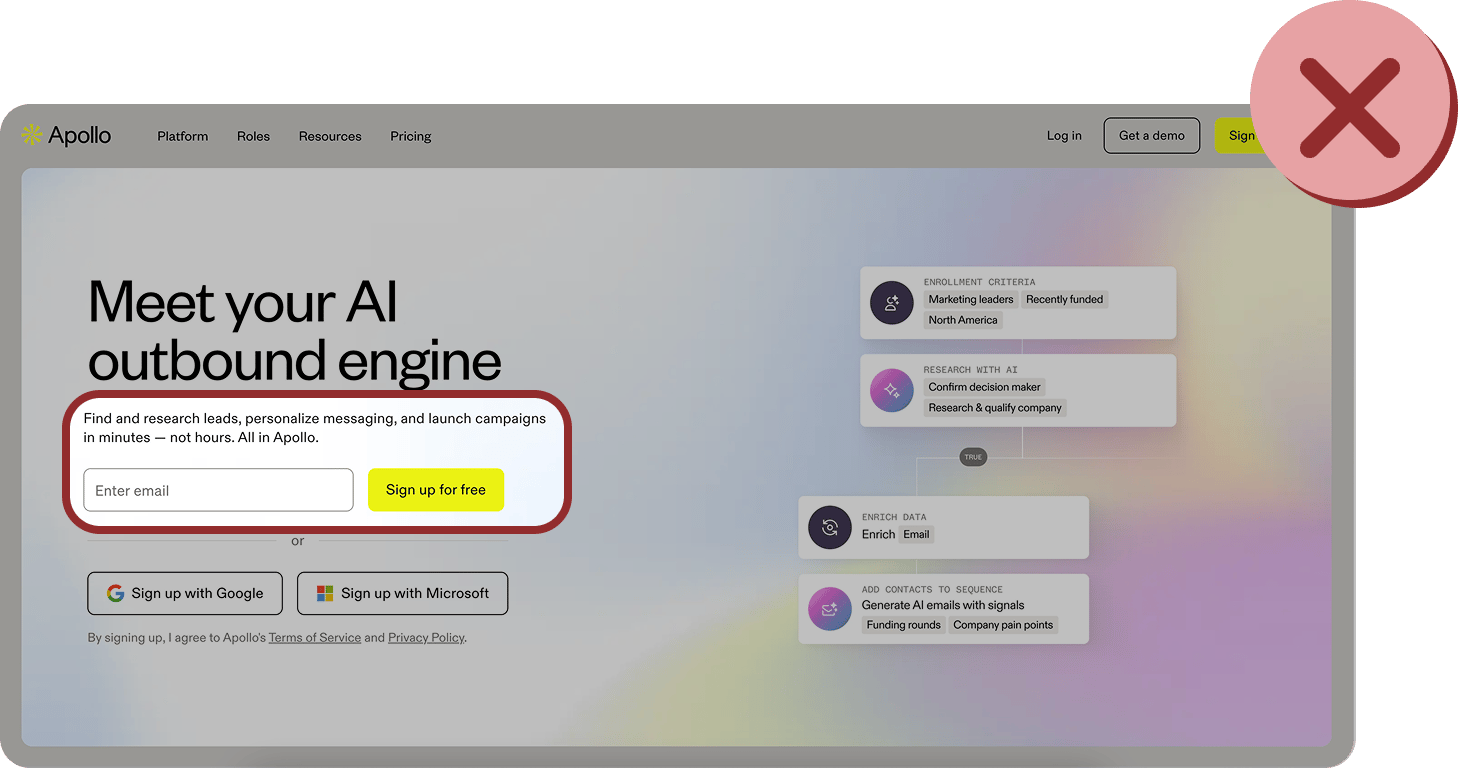Viewport: 1458px width, 768px height.
Task: Select the North America tag
Action: [x=963, y=320]
